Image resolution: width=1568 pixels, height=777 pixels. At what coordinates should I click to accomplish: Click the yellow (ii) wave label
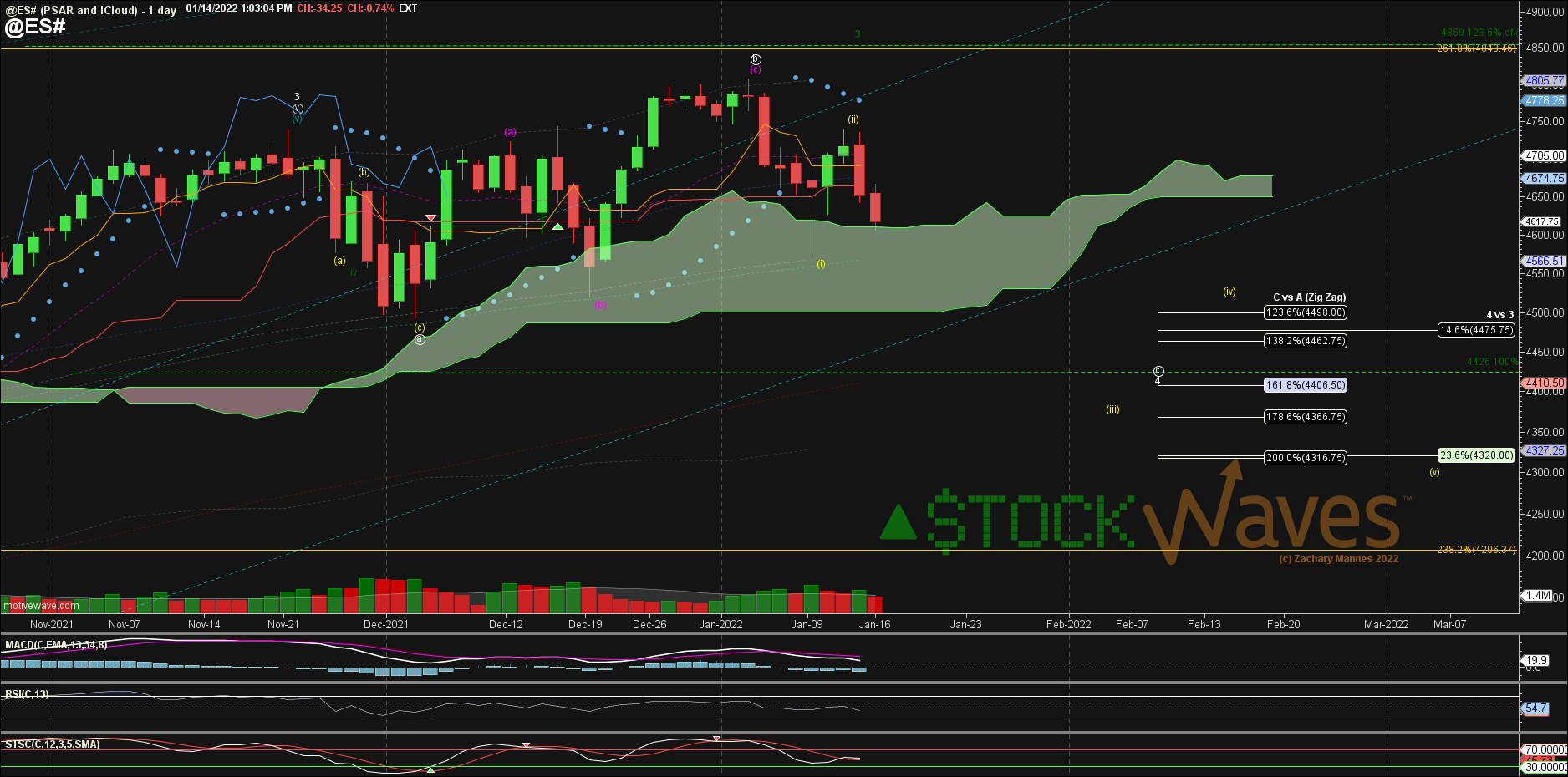point(853,119)
